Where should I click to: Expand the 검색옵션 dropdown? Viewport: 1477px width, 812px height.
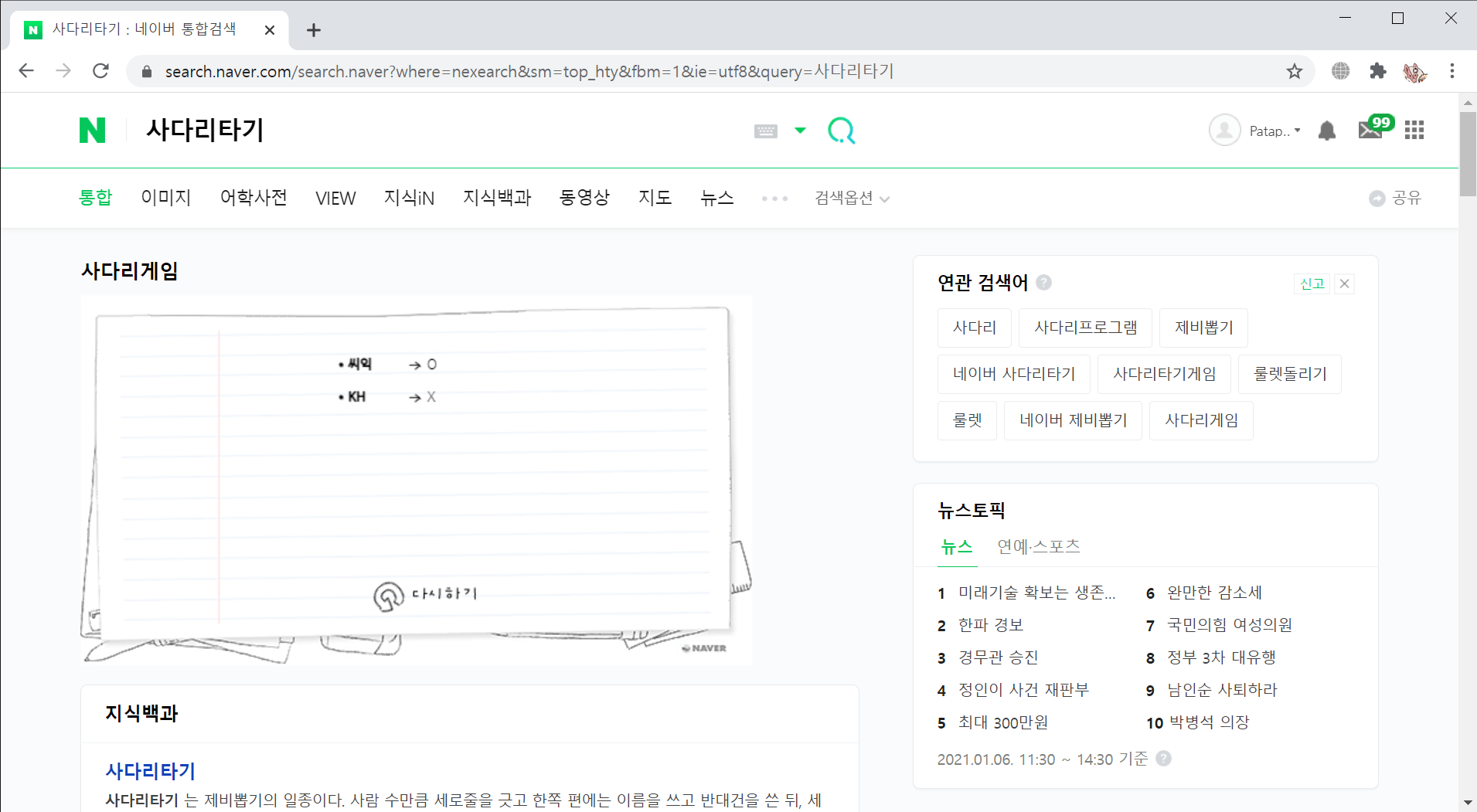852,199
